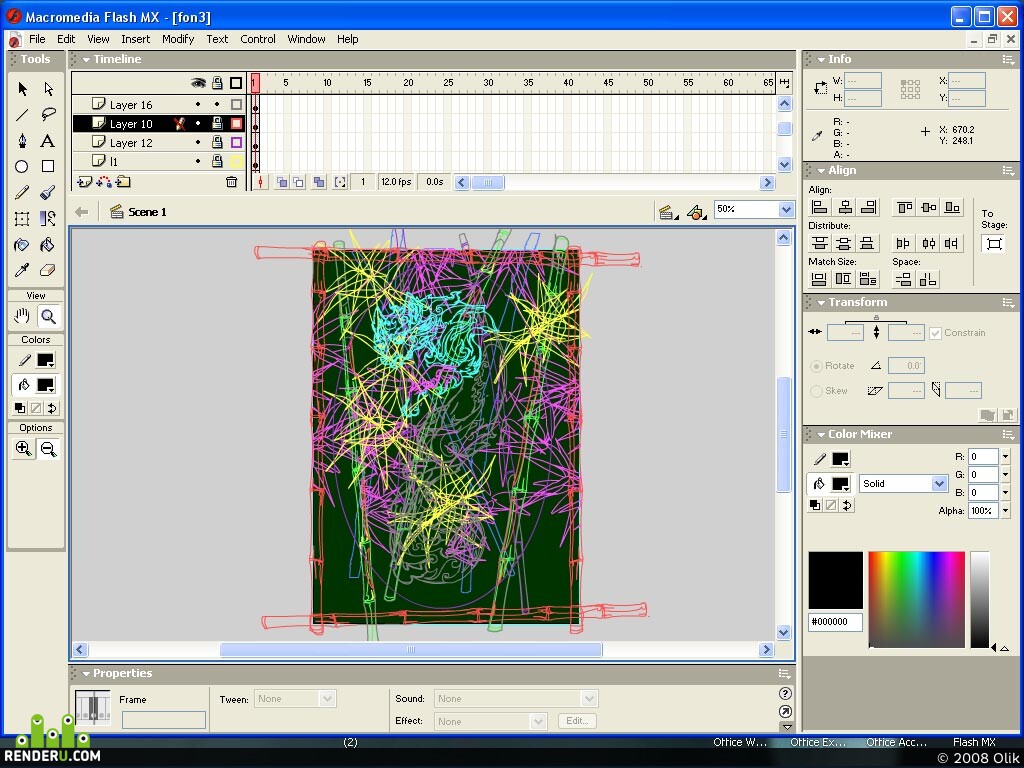Viewport: 1024px width, 768px height.
Task: Open the 50% zoom dropdown
Action: (786, 210)
